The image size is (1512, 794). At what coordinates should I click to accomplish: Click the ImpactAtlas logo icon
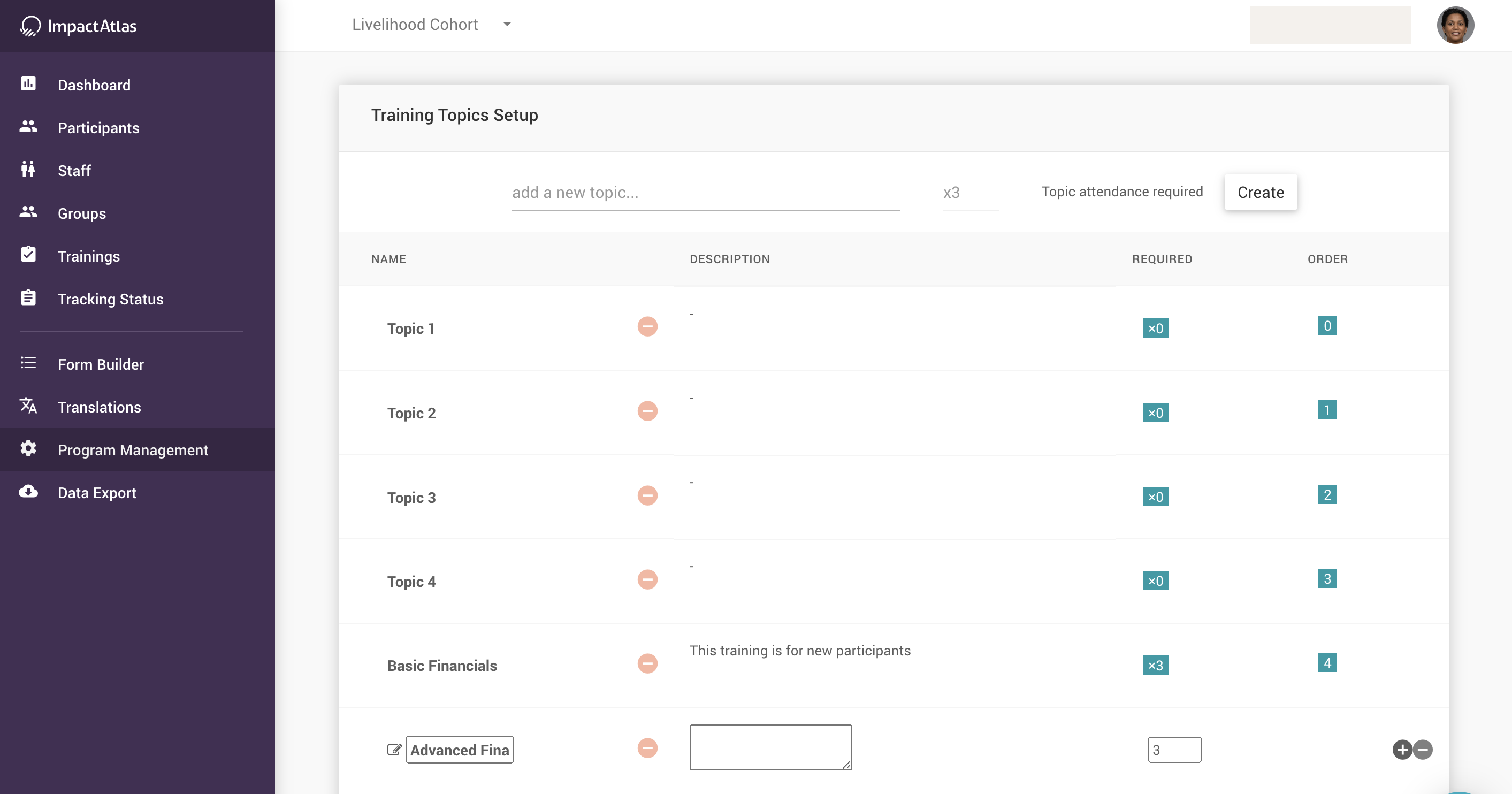click(x=30, y=26)
